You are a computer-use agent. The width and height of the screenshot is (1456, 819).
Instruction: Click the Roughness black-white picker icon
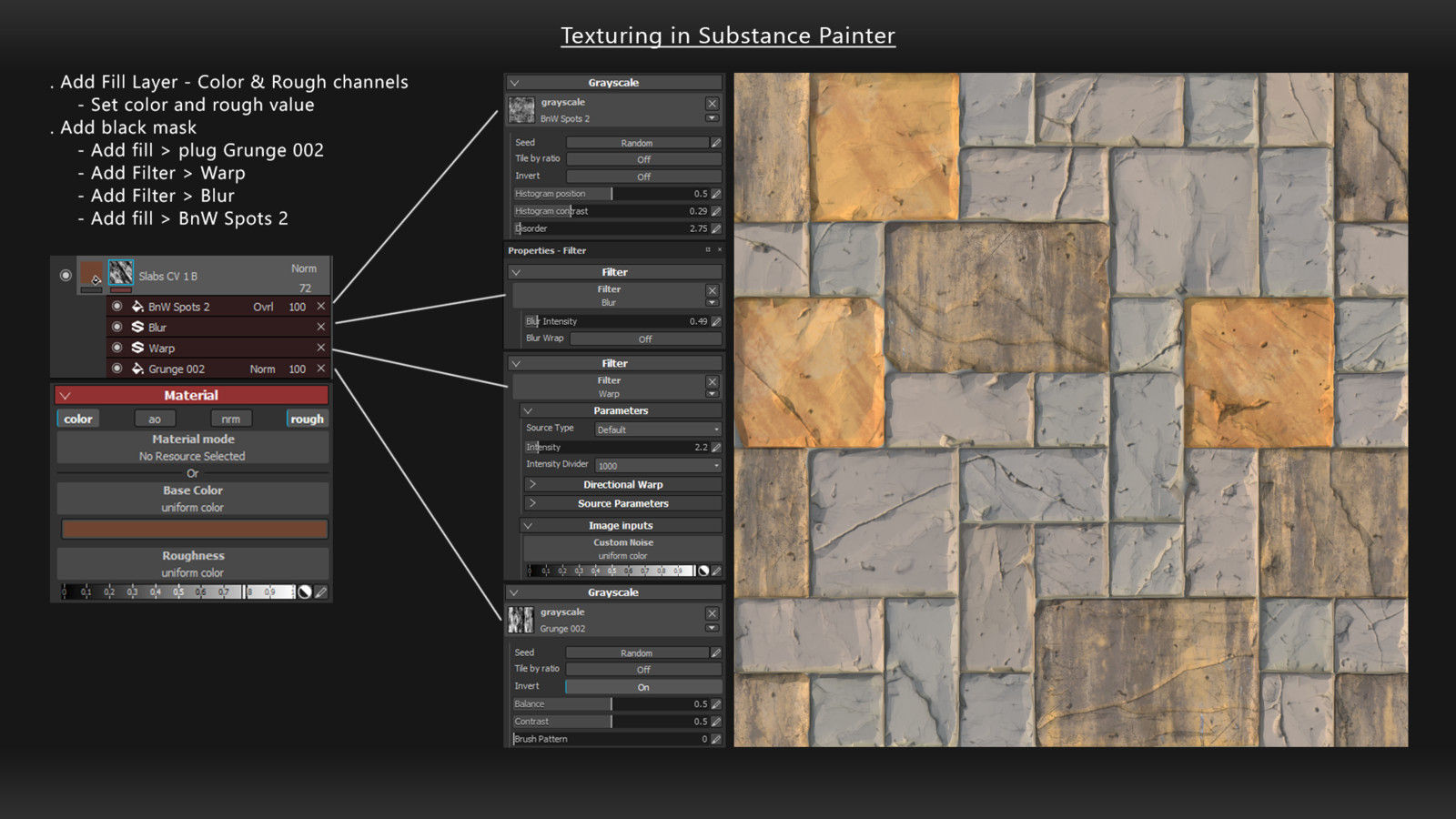(x=305, y=591)
